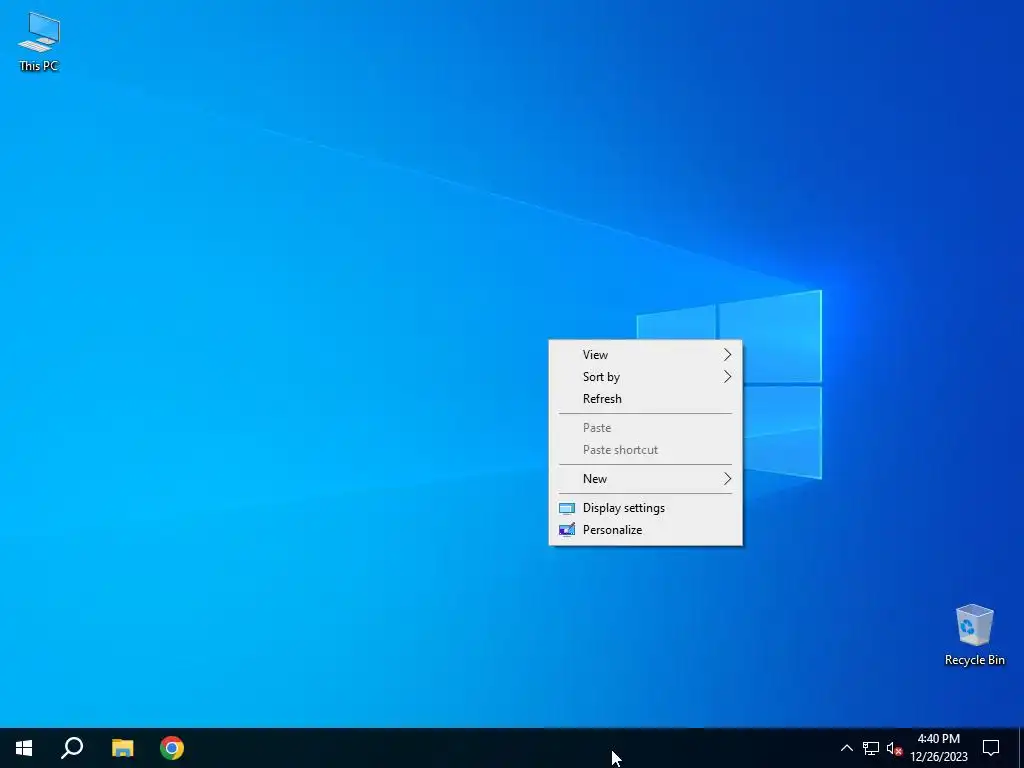Expand the Sort by submenu arrow
1024x768 pixels.
(728, 377)
